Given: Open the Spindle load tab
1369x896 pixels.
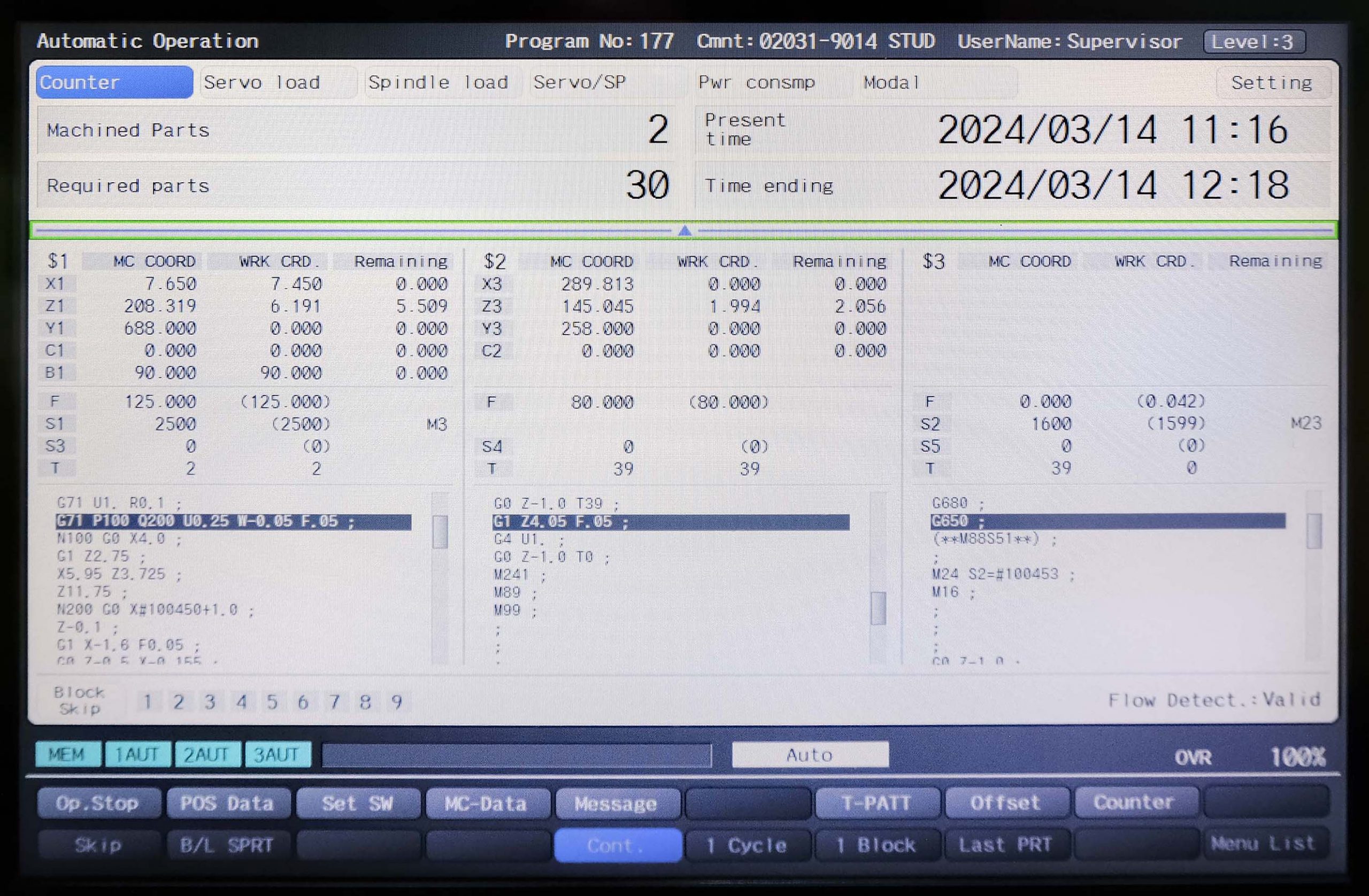Looking at the screenshot, I should [x=439, y=82].
